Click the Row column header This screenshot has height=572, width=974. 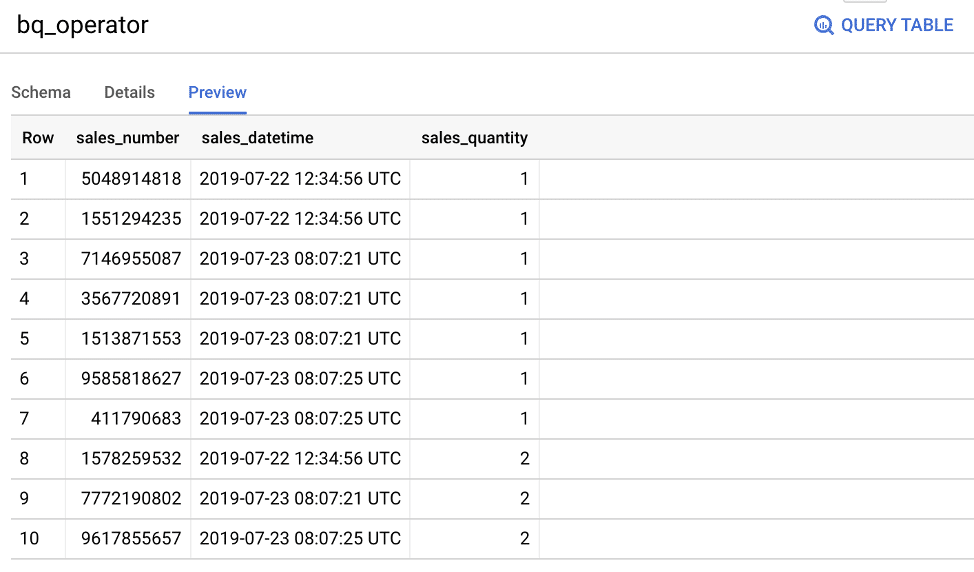tap(38, 138)
